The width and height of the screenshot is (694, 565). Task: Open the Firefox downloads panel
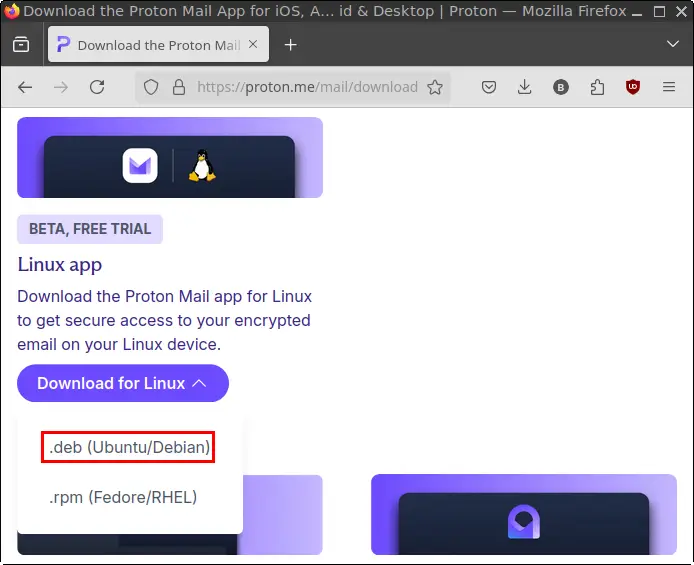524,87
